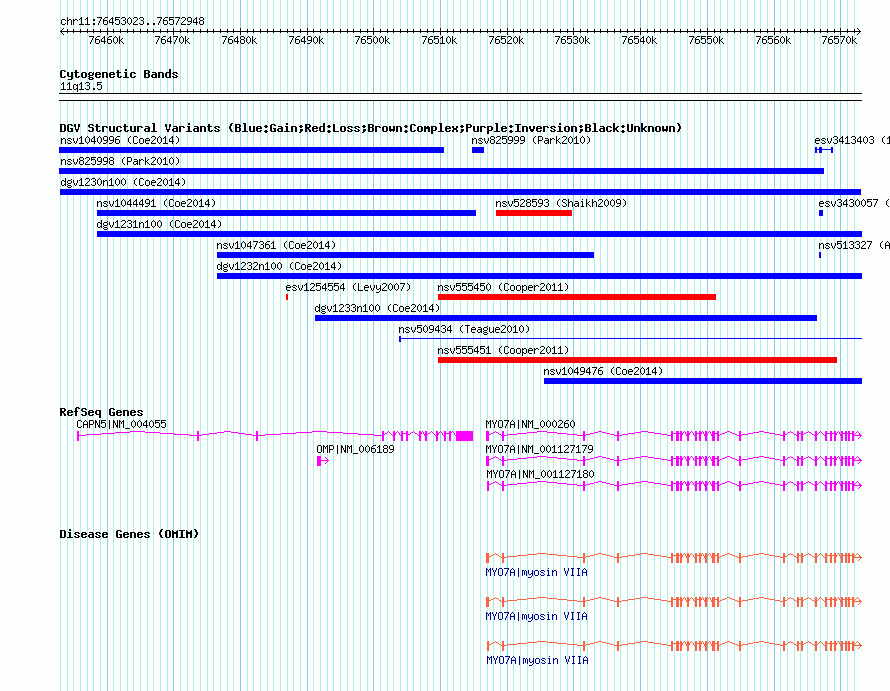Select the nsv1047361 (Coe2014) variant bar
890x691 pixels.
coord(405,255)
